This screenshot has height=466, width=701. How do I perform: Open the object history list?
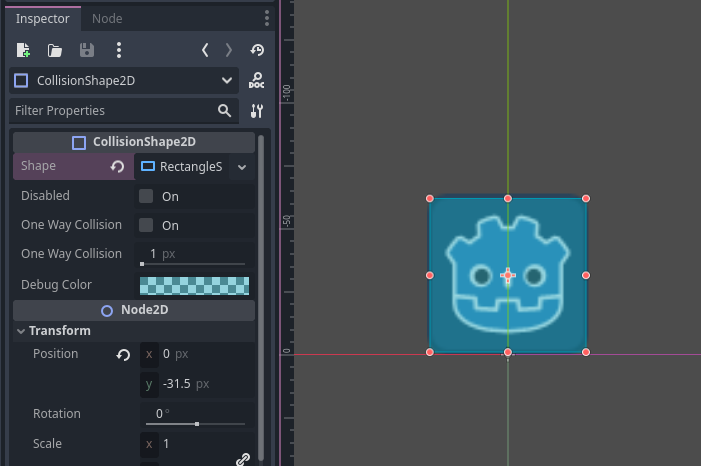click(x=257, y=50)
